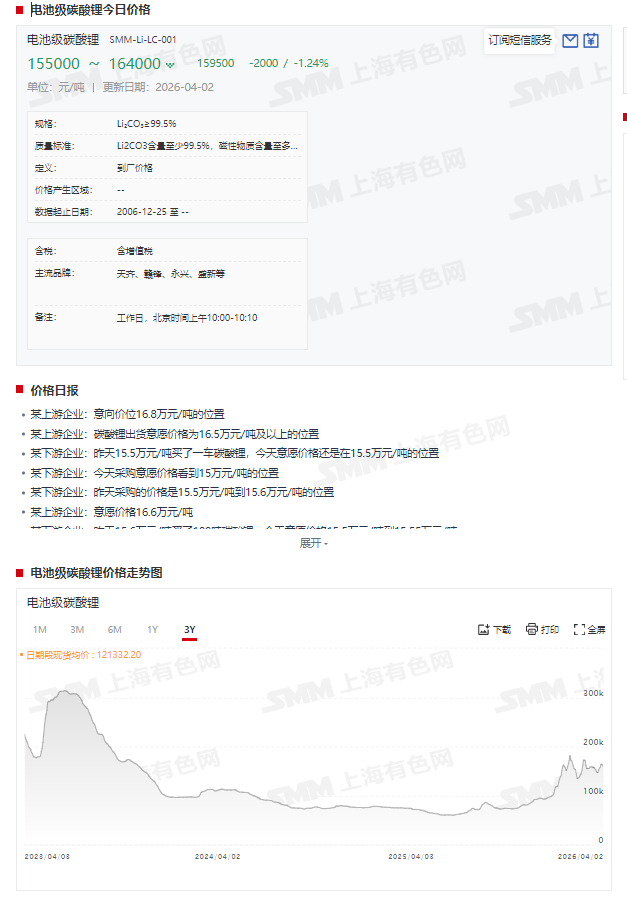Click the yen price alert icon
627x901 pixels.
tap(591, 41)
